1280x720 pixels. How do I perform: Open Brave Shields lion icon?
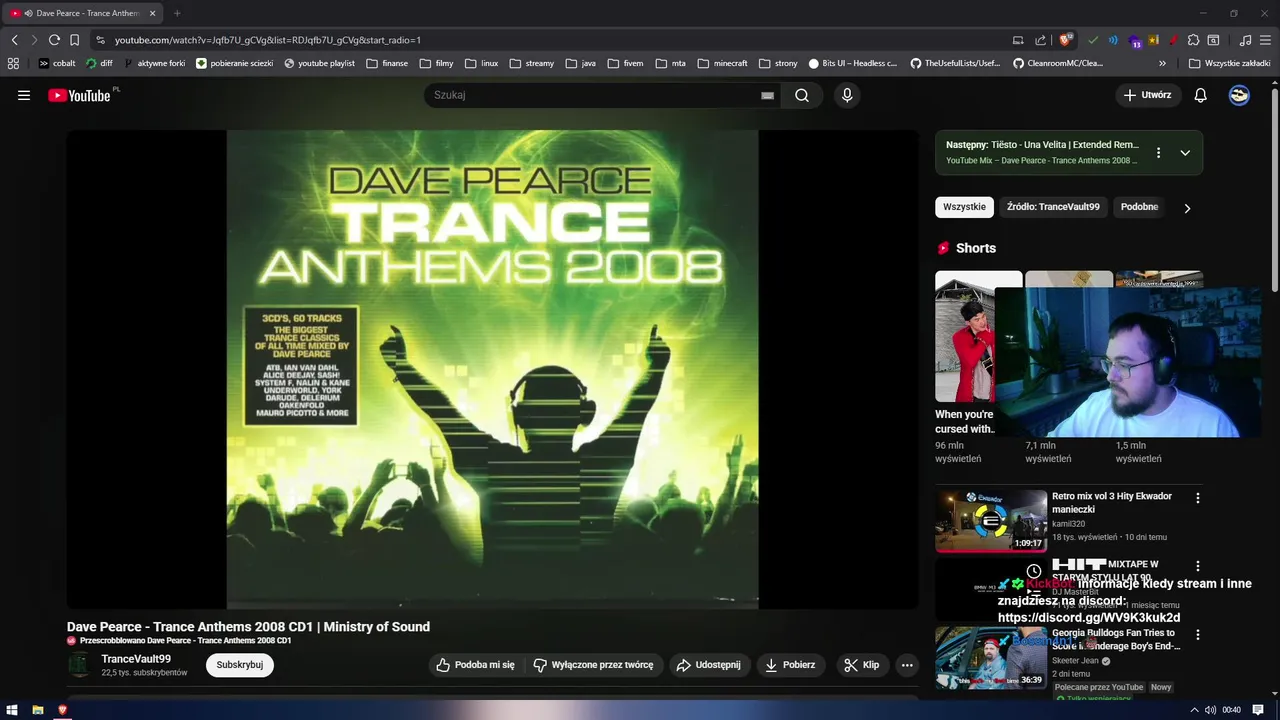(x=1066, y=40)
